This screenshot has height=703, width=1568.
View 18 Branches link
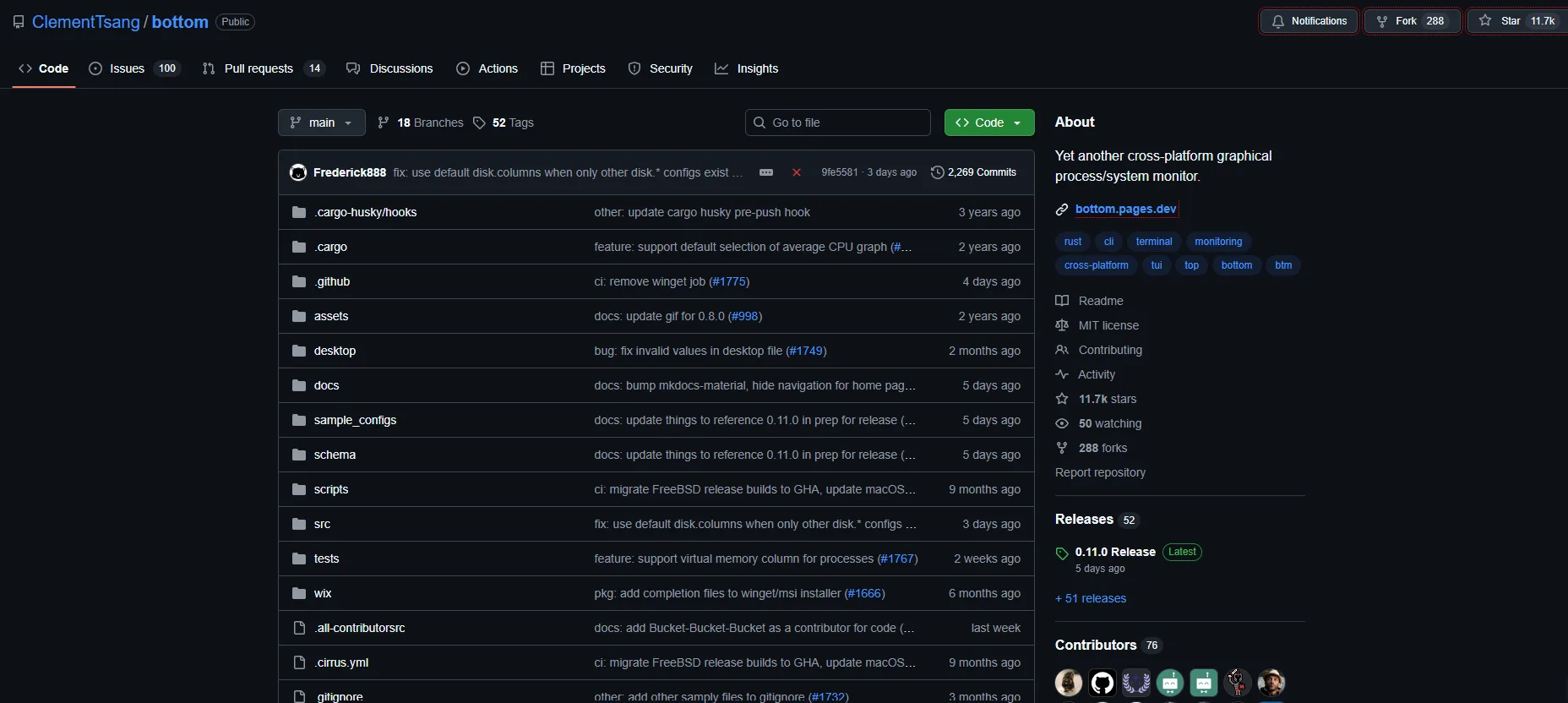pos(420,123)
